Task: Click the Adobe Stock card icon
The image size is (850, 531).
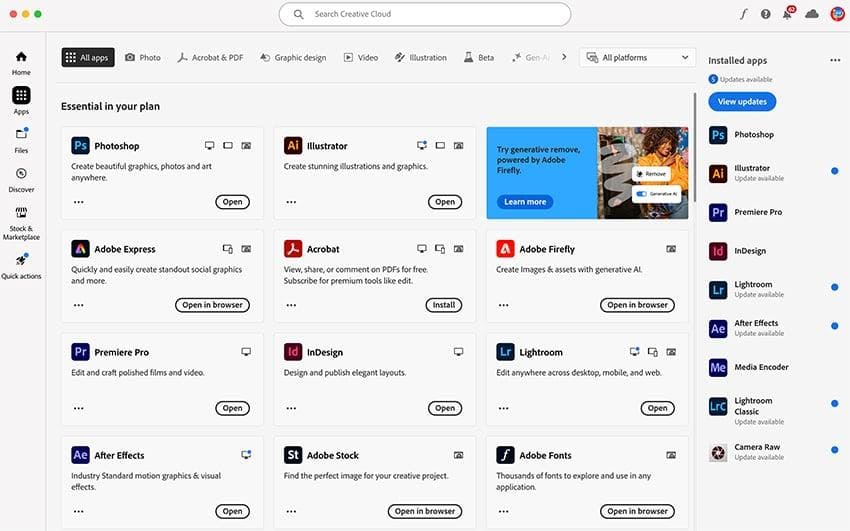Action: 293,455
